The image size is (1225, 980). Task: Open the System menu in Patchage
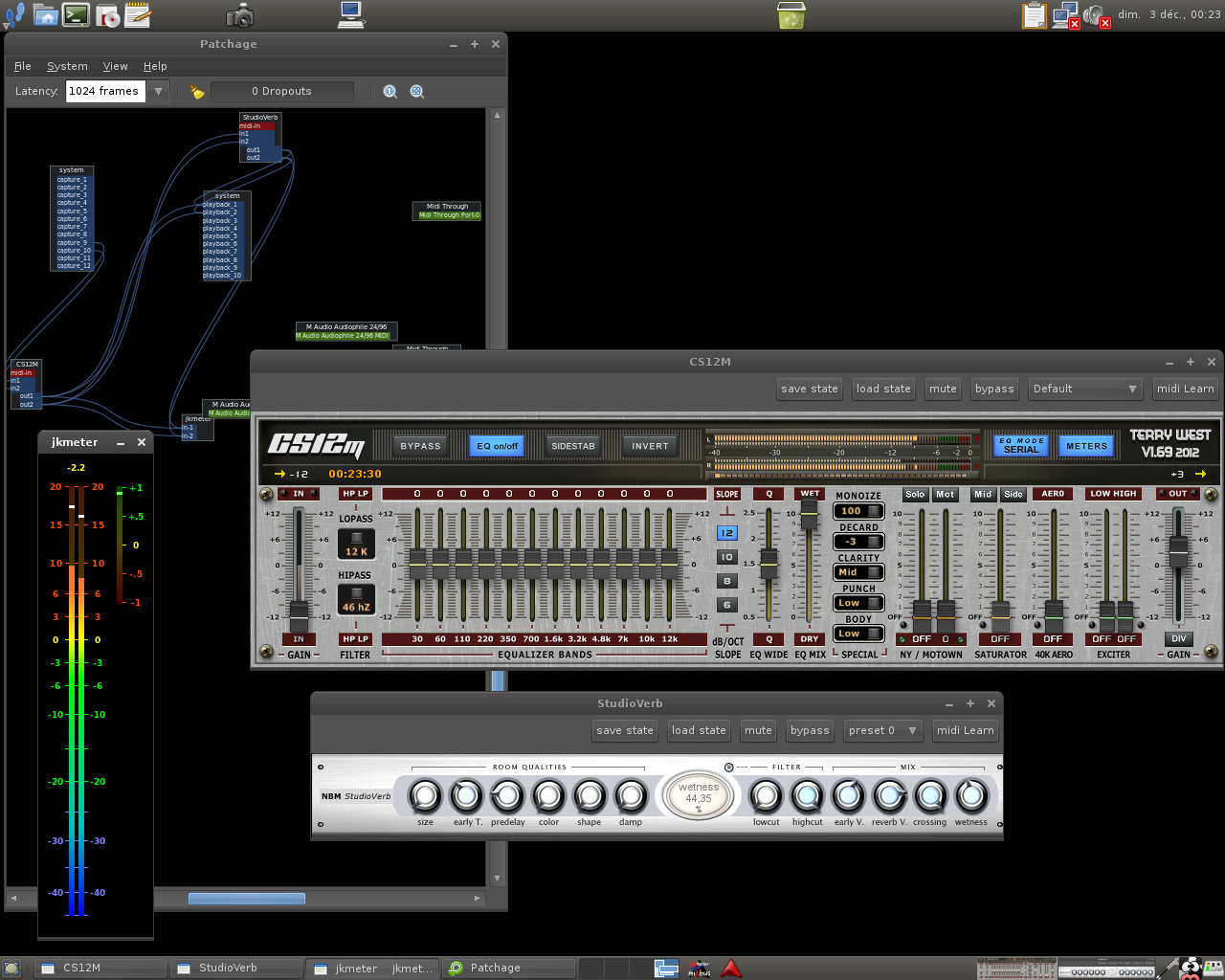pos(67,66)
